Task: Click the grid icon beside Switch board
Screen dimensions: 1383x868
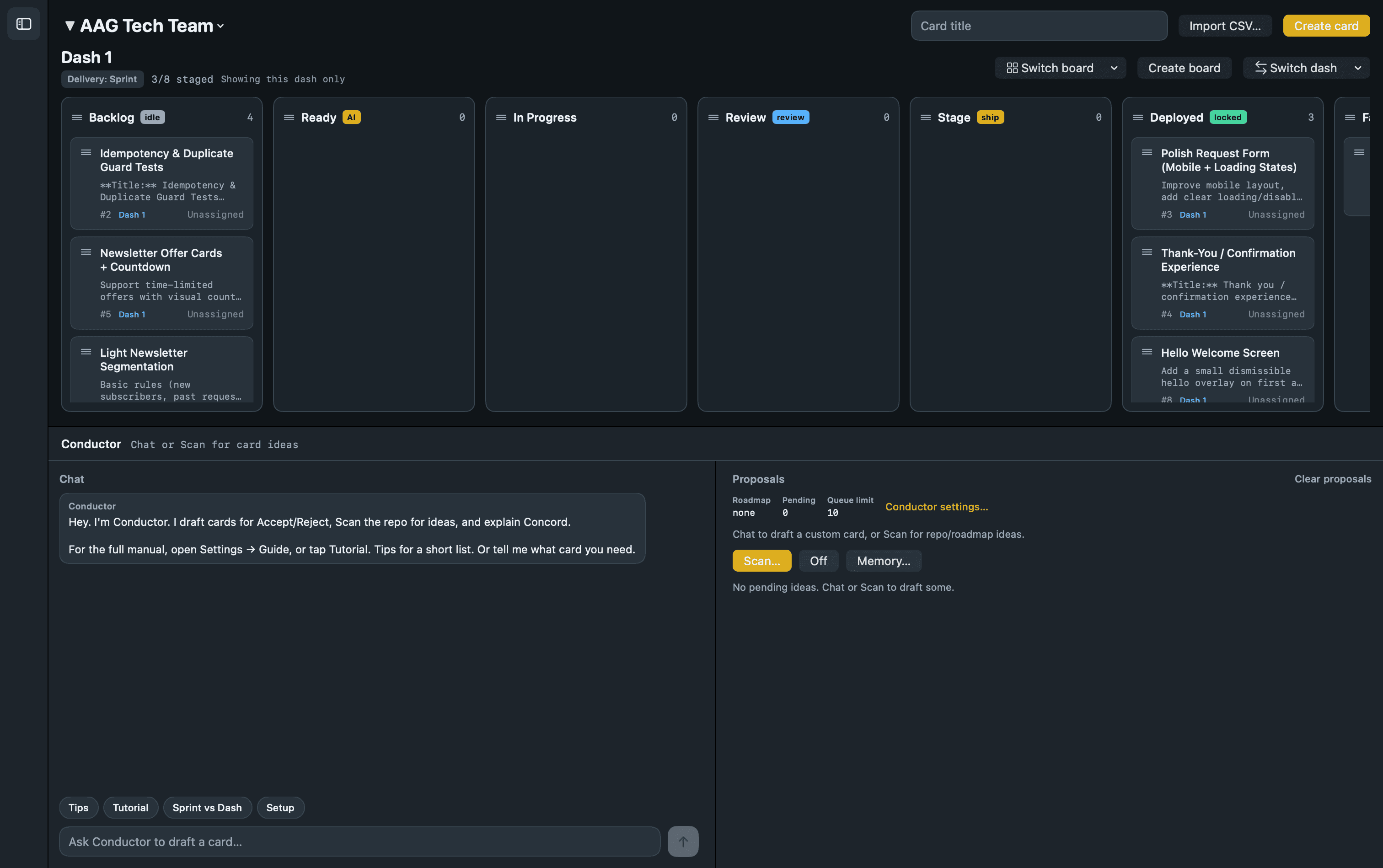Action: 1012,68
